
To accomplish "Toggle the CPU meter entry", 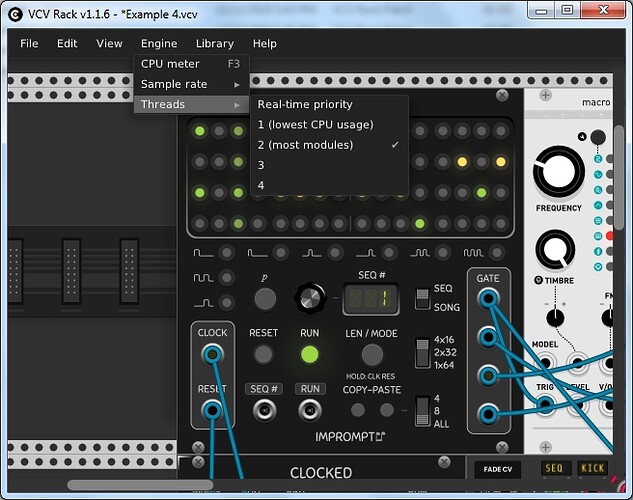I will pyautogui.click(x=191, y=64).
